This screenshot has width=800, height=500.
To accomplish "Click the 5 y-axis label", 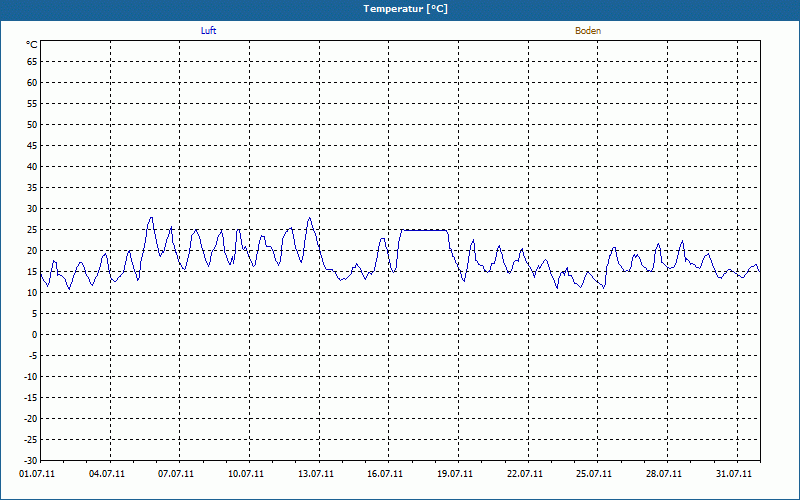I will [x=35, y=314].
